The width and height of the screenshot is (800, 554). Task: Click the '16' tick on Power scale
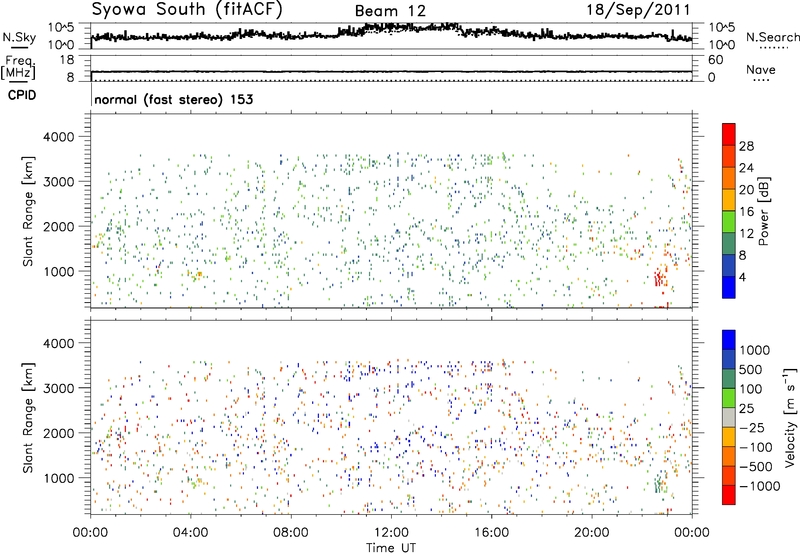[746, 212]
